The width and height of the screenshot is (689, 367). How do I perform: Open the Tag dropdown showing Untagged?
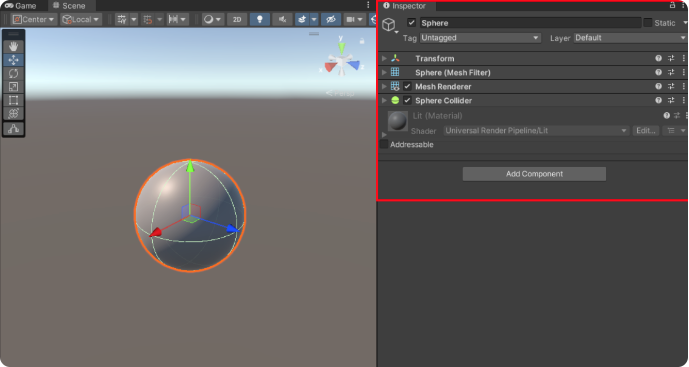click(480, 38)
